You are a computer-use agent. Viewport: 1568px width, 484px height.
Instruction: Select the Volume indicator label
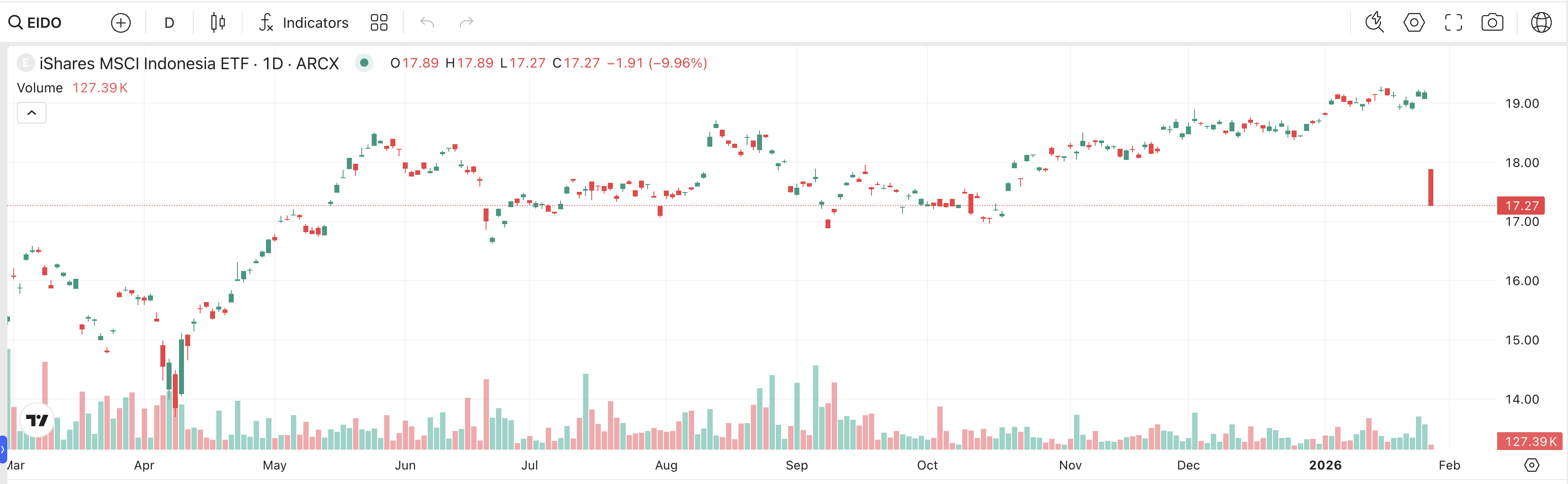[40, 88]
